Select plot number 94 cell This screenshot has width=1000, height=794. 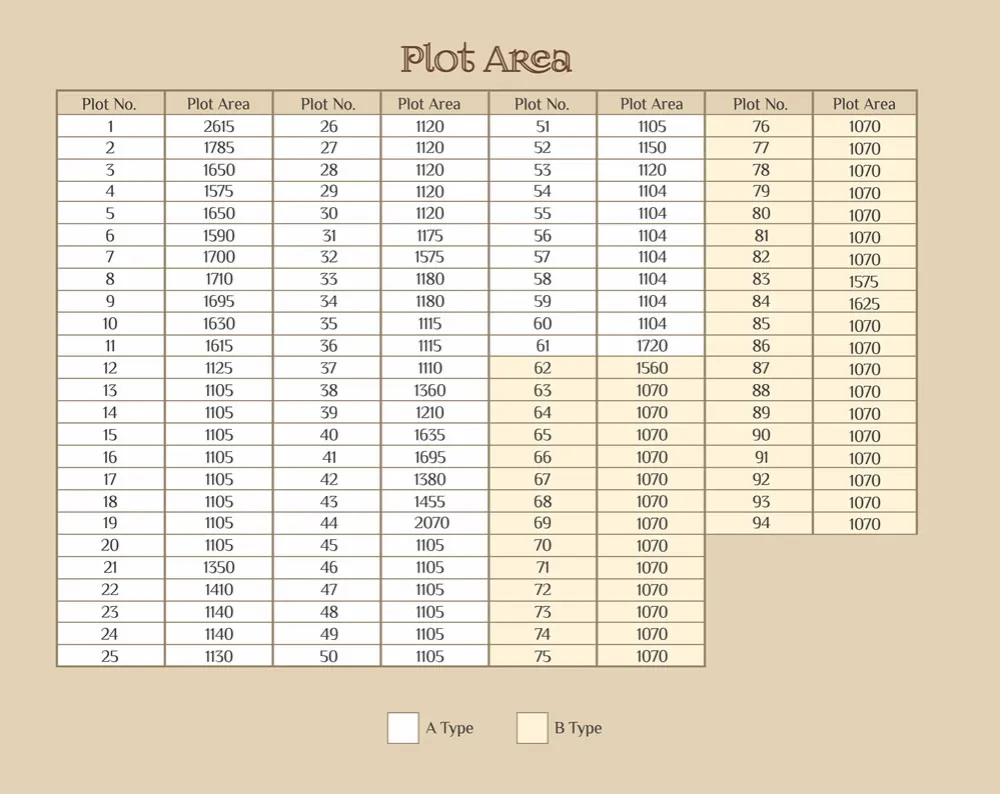point(761,523)
